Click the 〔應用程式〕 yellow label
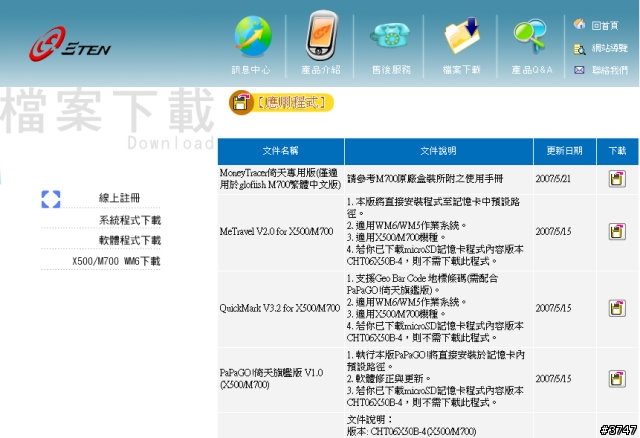The width and height of the screenshot is (640, 438). coord(292,102)
